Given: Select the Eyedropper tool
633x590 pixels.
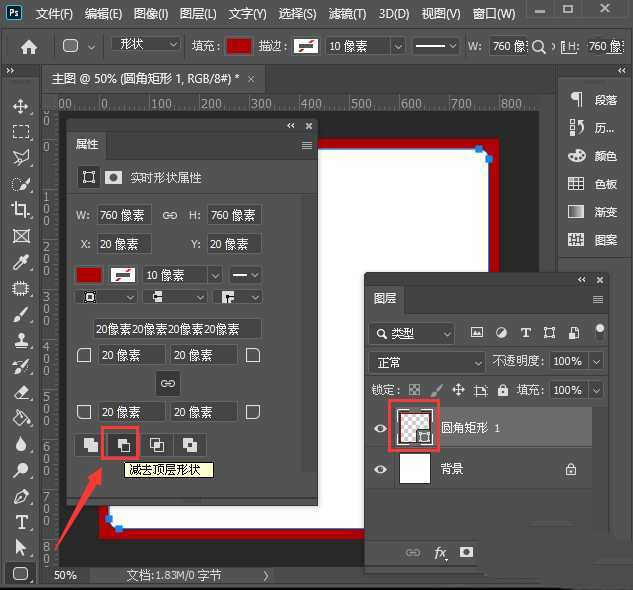Looking at the screenshot, I should 21,262.
